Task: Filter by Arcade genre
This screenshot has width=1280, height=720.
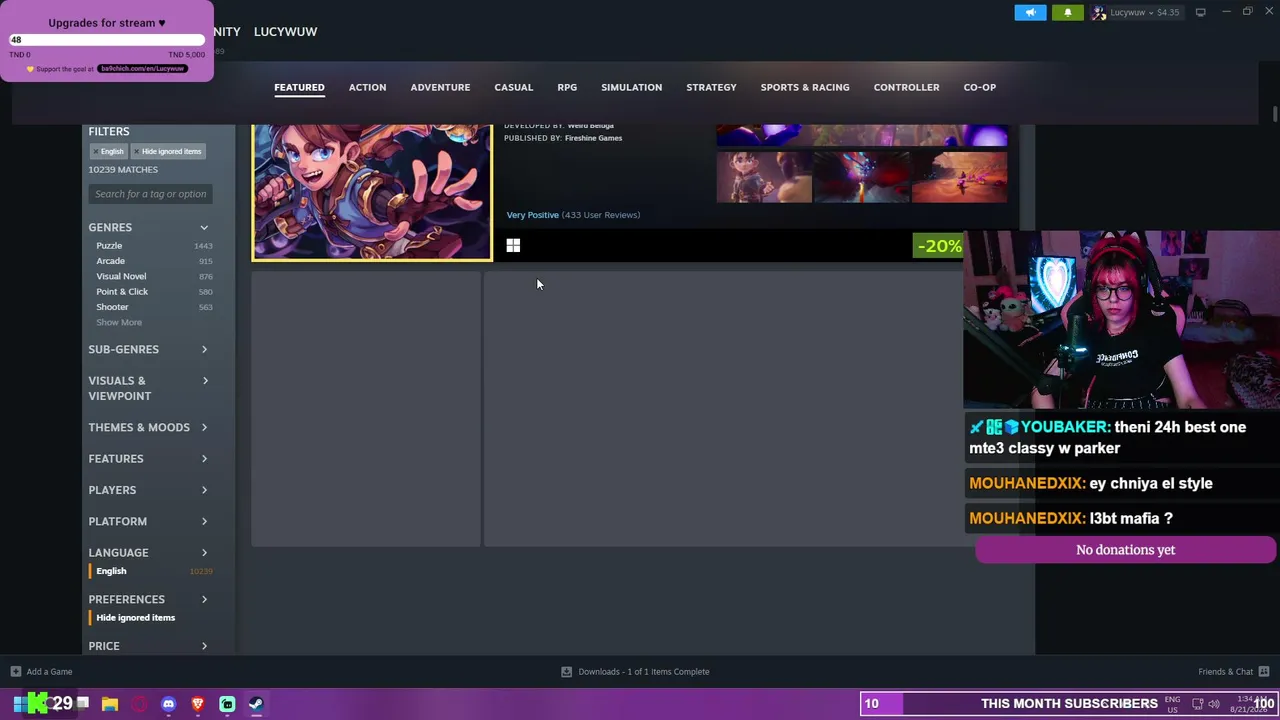Action: click(x=110, y=261)
